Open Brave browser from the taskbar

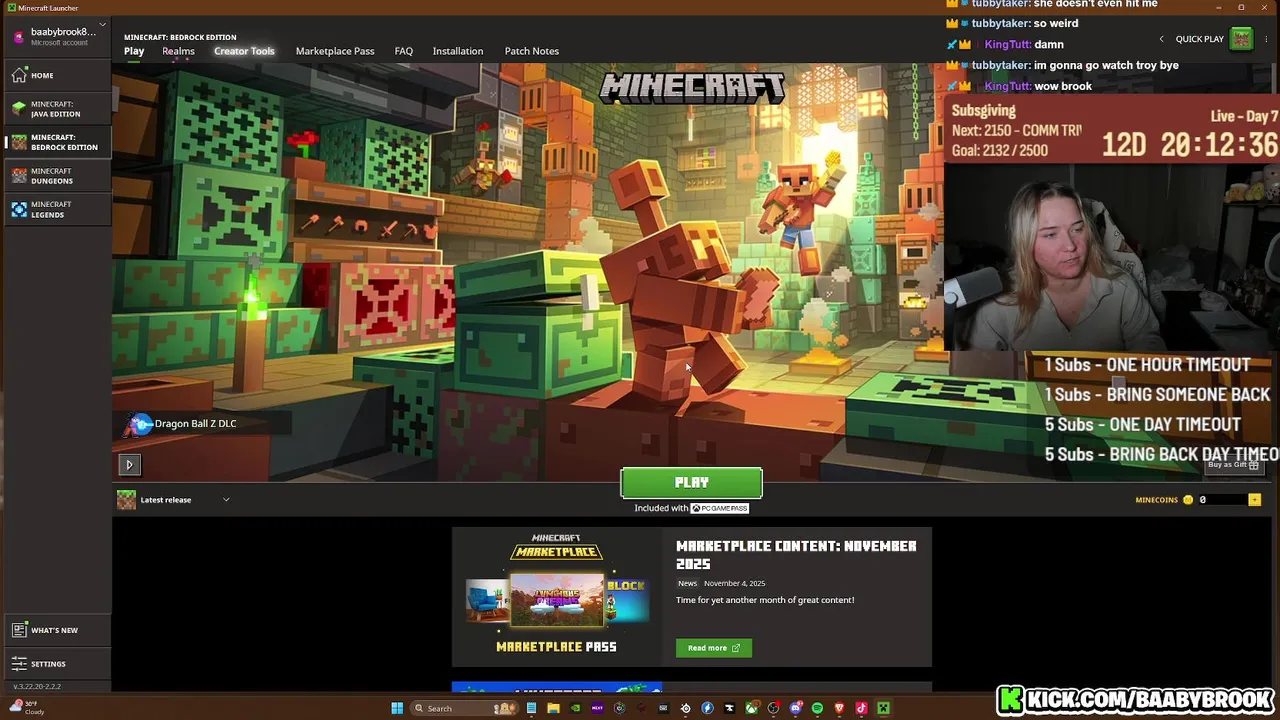pyautogui.click(x=839, y=708)
